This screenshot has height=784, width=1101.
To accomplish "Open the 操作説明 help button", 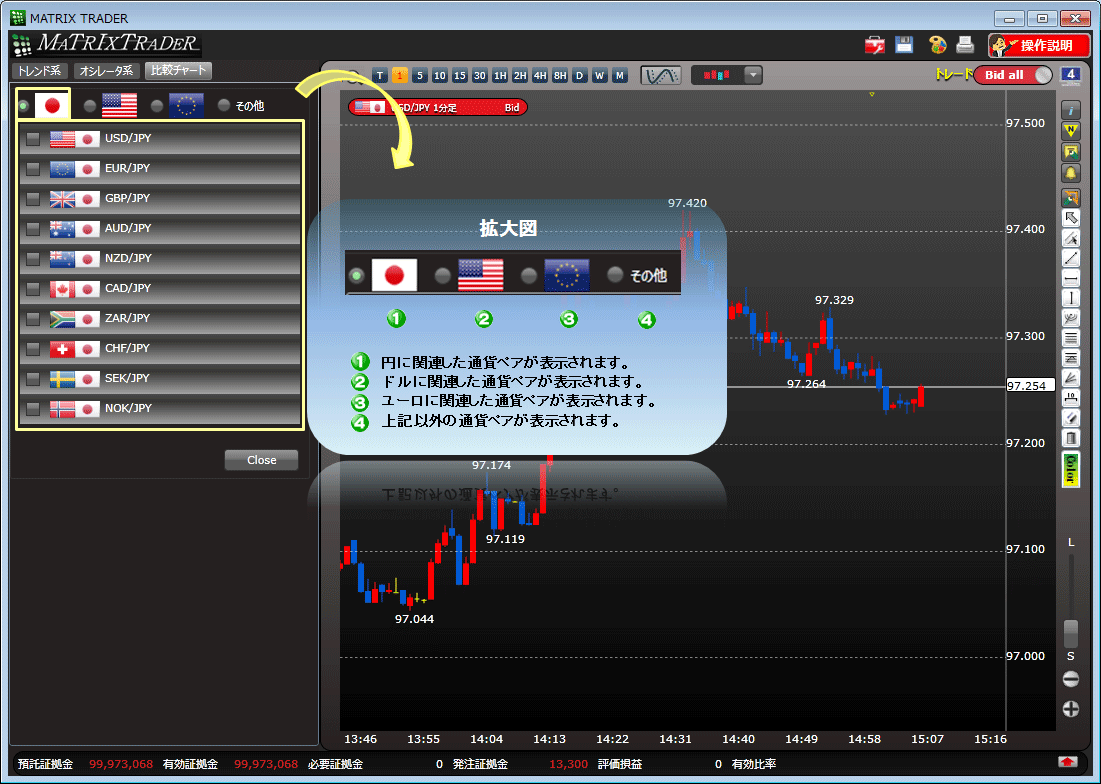I will [x=1039, y=46].
